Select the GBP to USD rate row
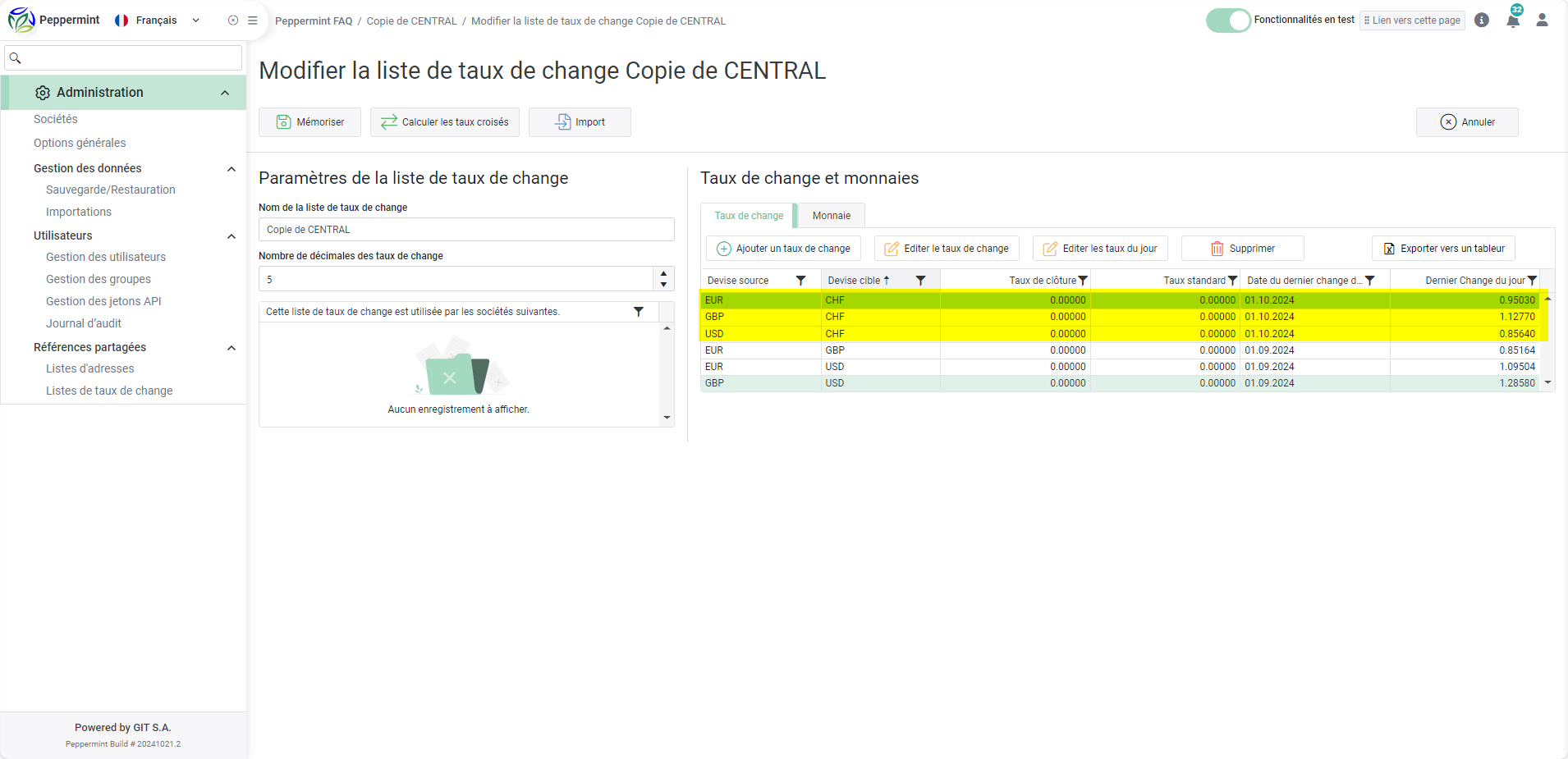This screenshot has height=759, width=1568. point(1120,383)
